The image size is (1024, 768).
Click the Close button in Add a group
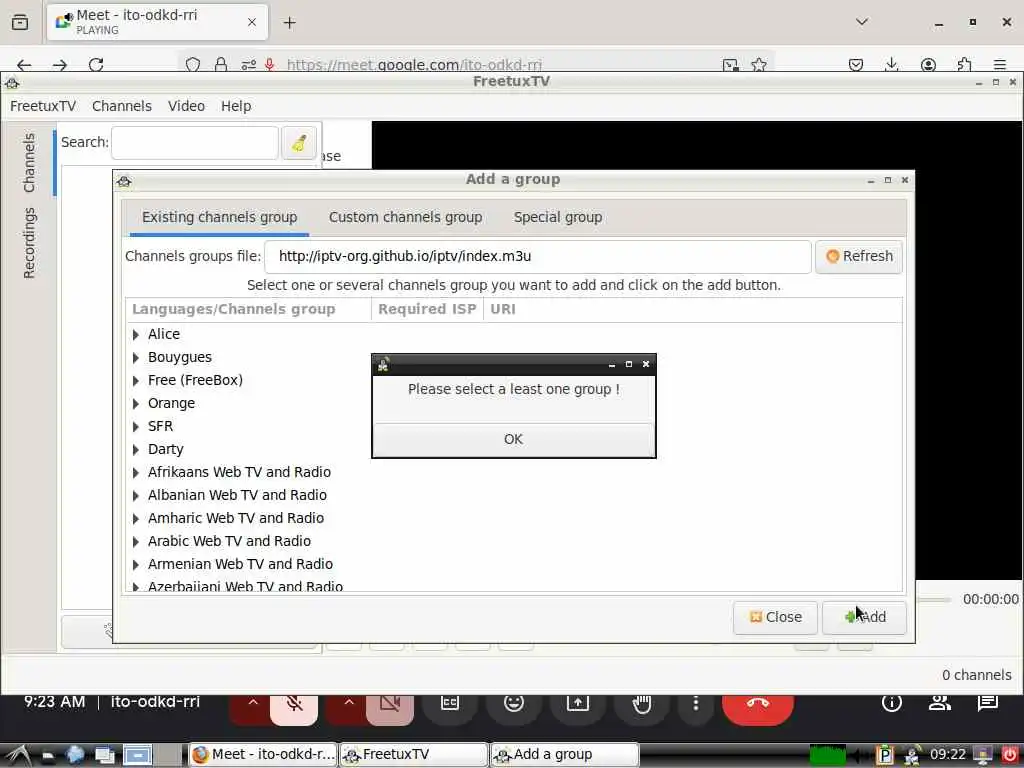pos(775,617)
